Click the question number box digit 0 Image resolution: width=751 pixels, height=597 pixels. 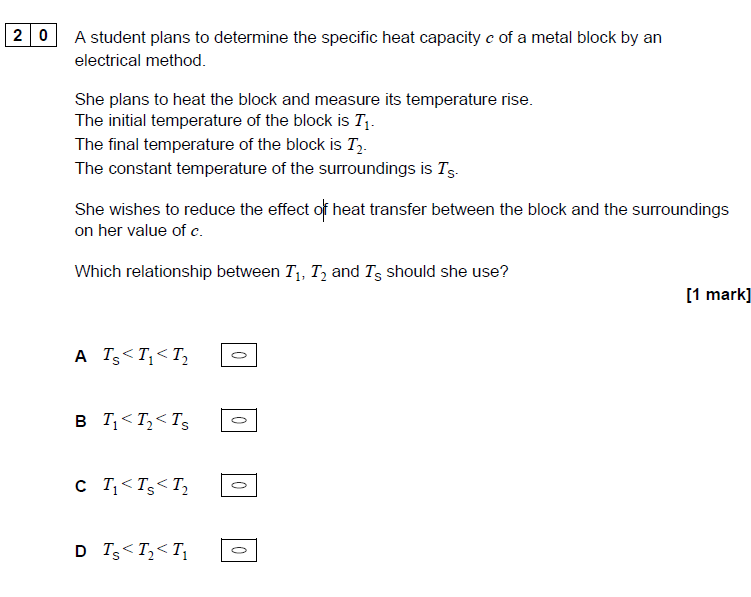coord(44,35)
